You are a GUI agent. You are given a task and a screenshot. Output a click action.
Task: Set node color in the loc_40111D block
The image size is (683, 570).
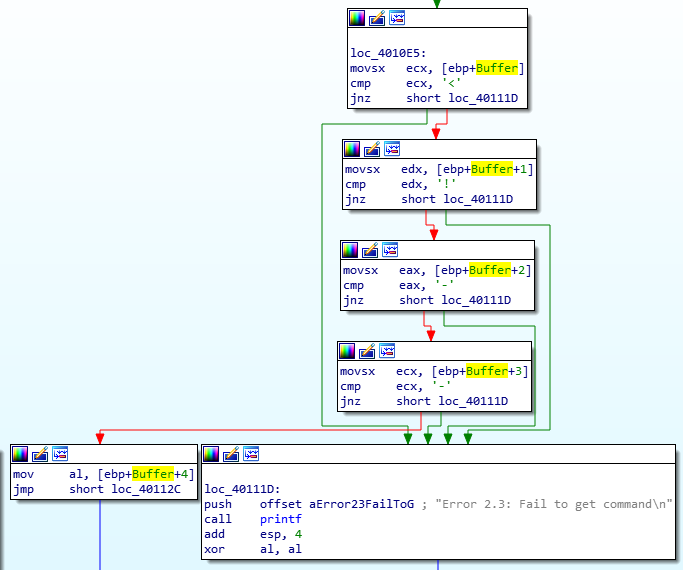211,454
